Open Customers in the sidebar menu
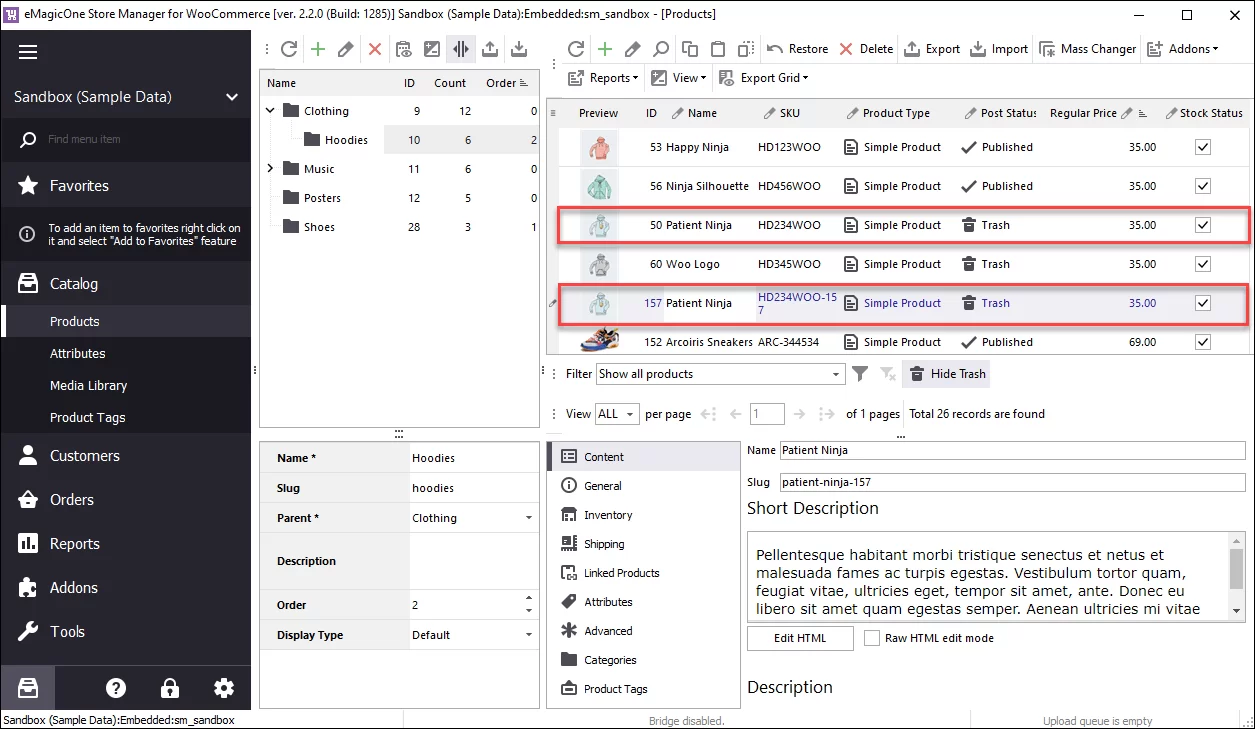The width and height of the screenshot is (1255, 729). [x=85, y=456]
